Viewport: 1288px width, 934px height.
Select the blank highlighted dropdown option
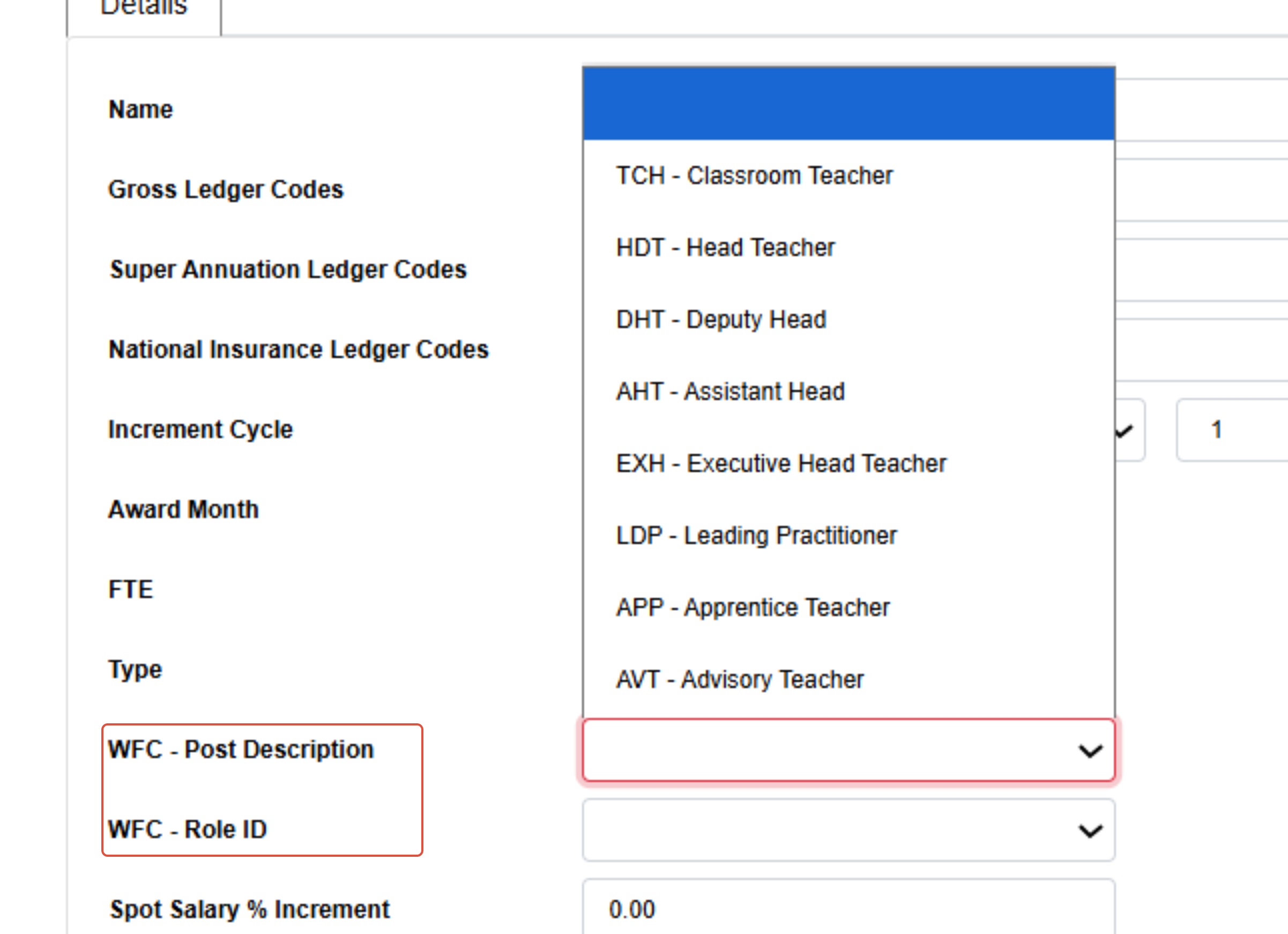point(848,104)
